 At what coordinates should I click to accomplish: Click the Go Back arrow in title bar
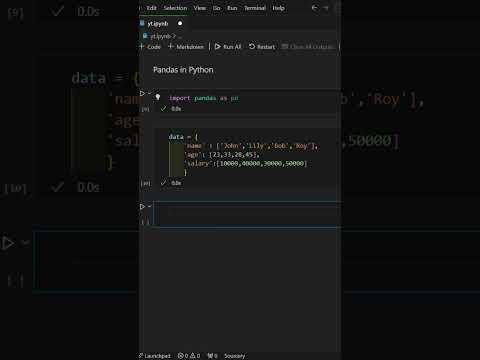pyautogui.click(x=314, y=8)
